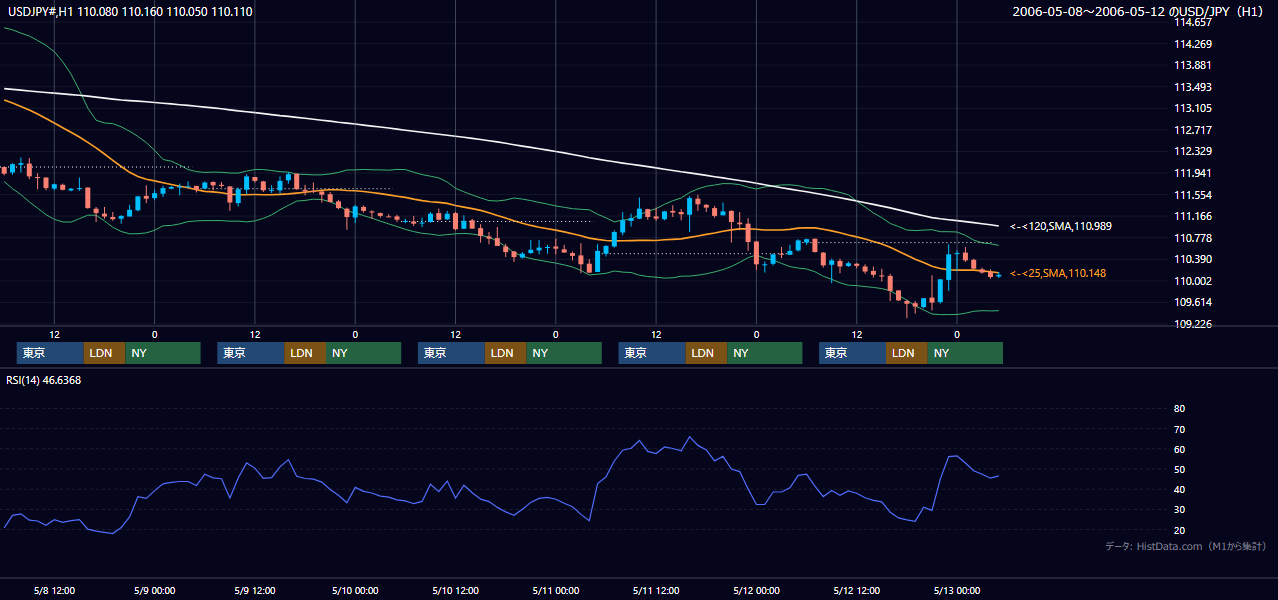Screen dimensions: 1278x600
Task: Click RSI scale value 20
Action: (x=1179, y=530)
